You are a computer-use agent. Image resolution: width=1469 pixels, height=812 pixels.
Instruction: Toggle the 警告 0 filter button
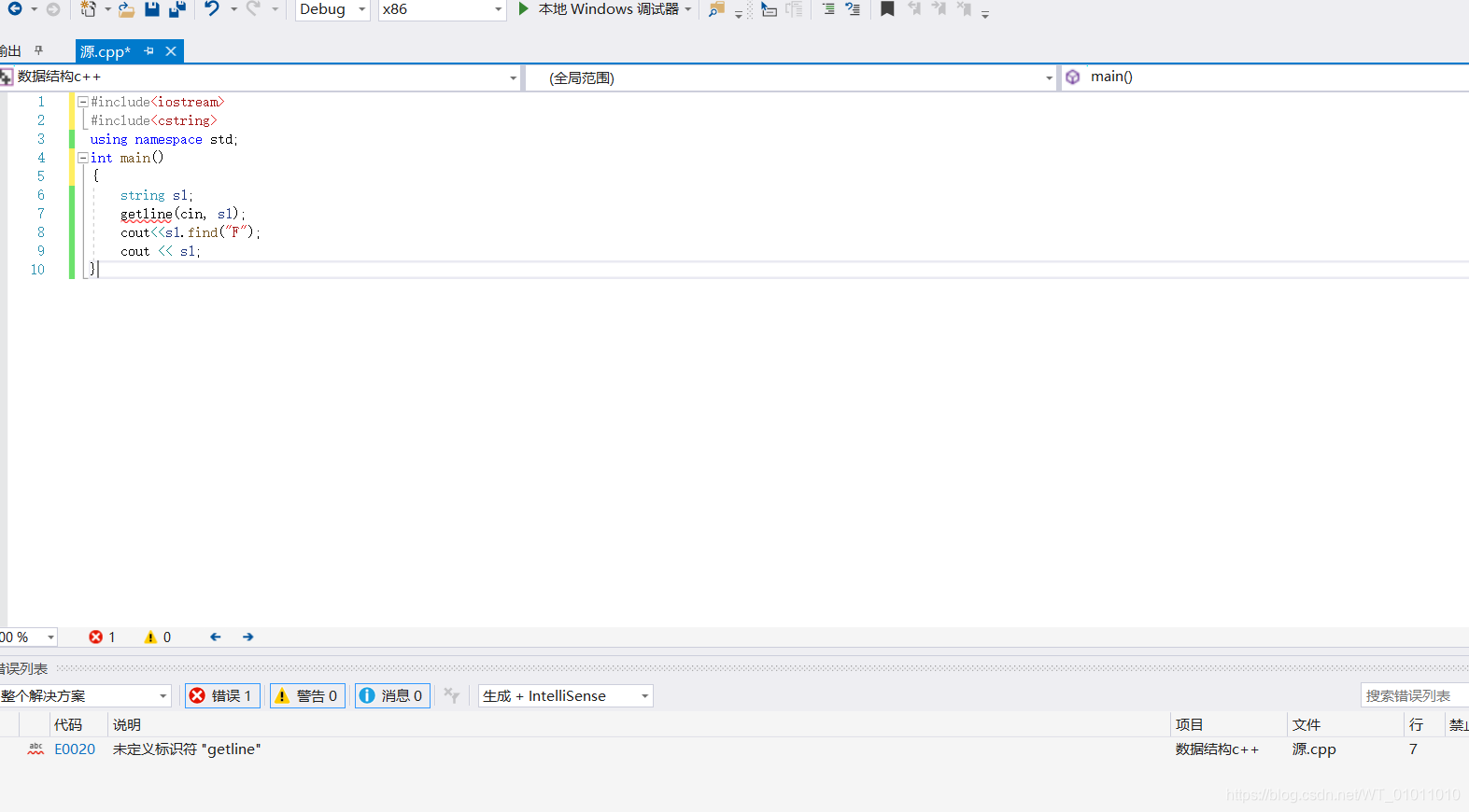tap(307, 695)
